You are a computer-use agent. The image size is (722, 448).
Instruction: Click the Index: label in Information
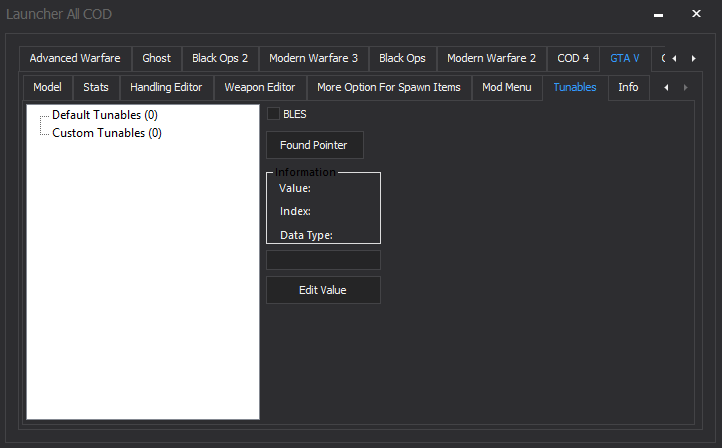tap(295, 211)
